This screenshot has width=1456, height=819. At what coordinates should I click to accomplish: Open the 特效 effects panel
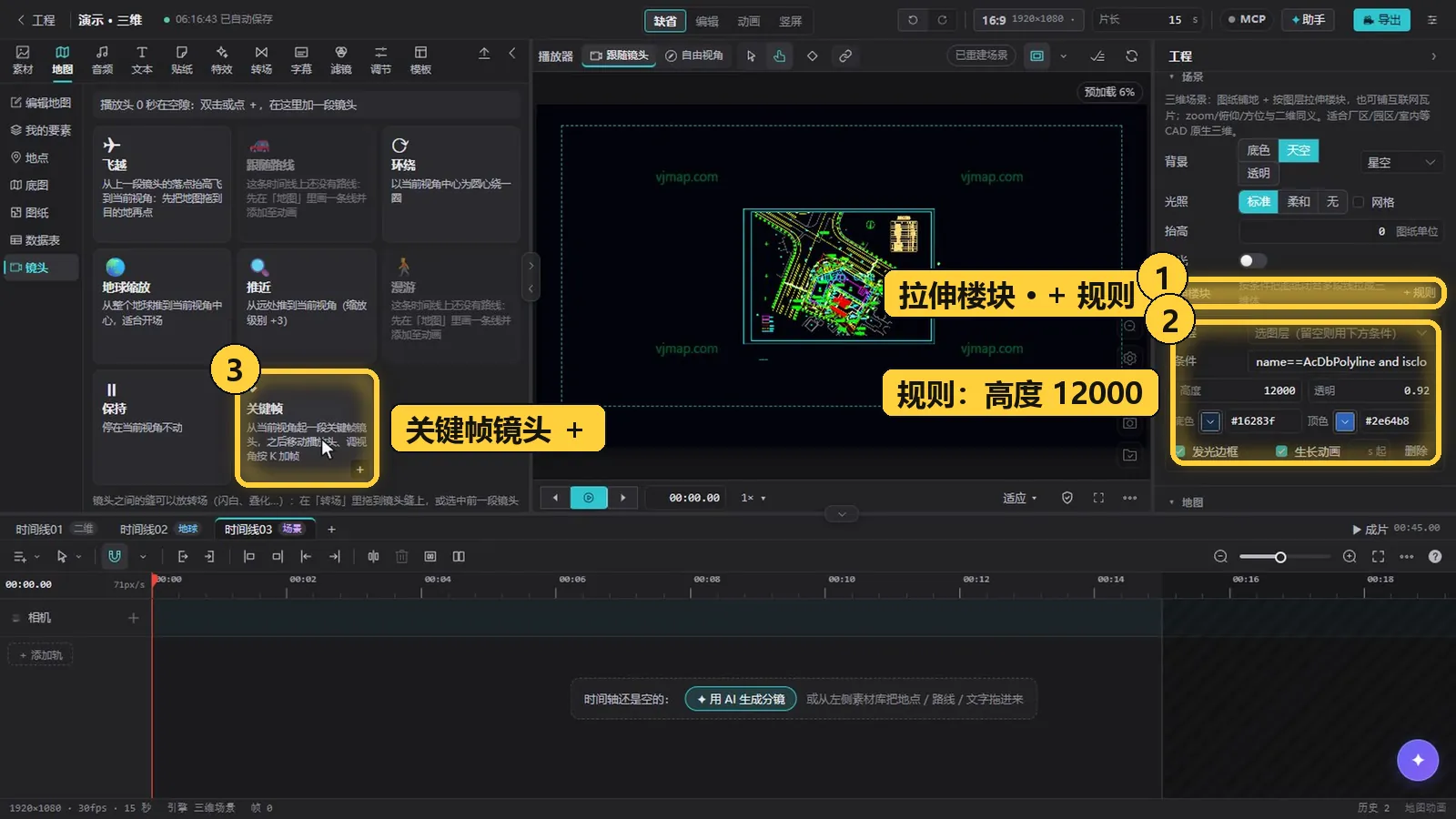click(x=222, y=60)
